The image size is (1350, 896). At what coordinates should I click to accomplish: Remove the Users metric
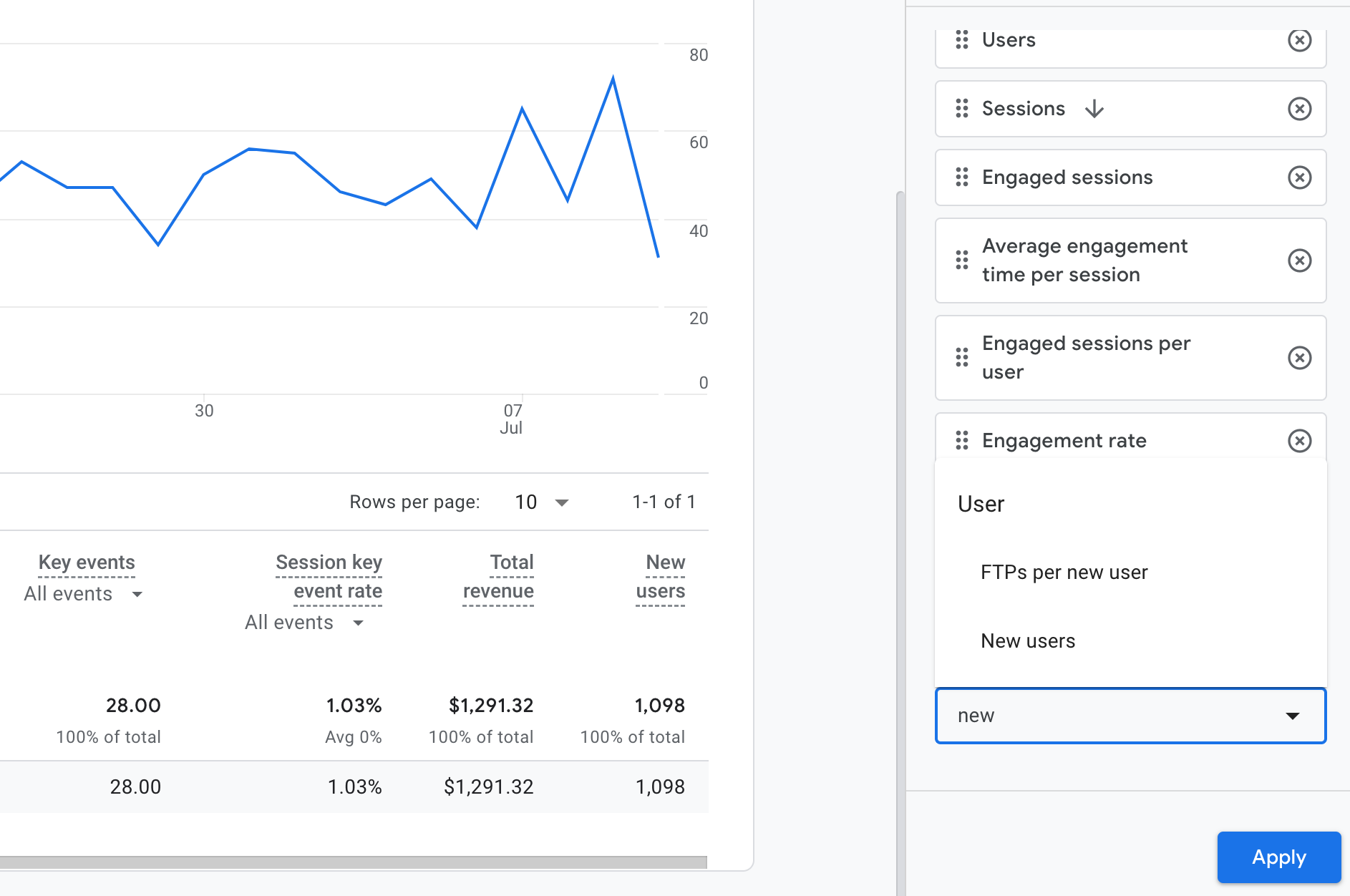point(1300,41)
